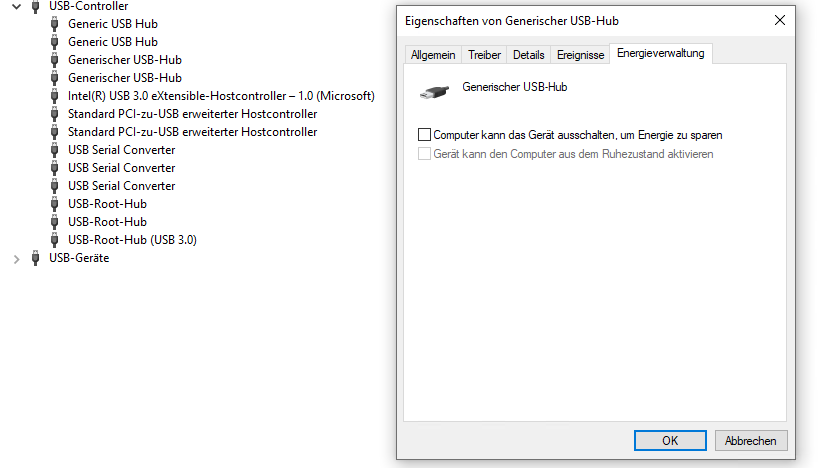819x468 pixels.
Task: Open the Details tab
Action: click(x=529, y=55)
